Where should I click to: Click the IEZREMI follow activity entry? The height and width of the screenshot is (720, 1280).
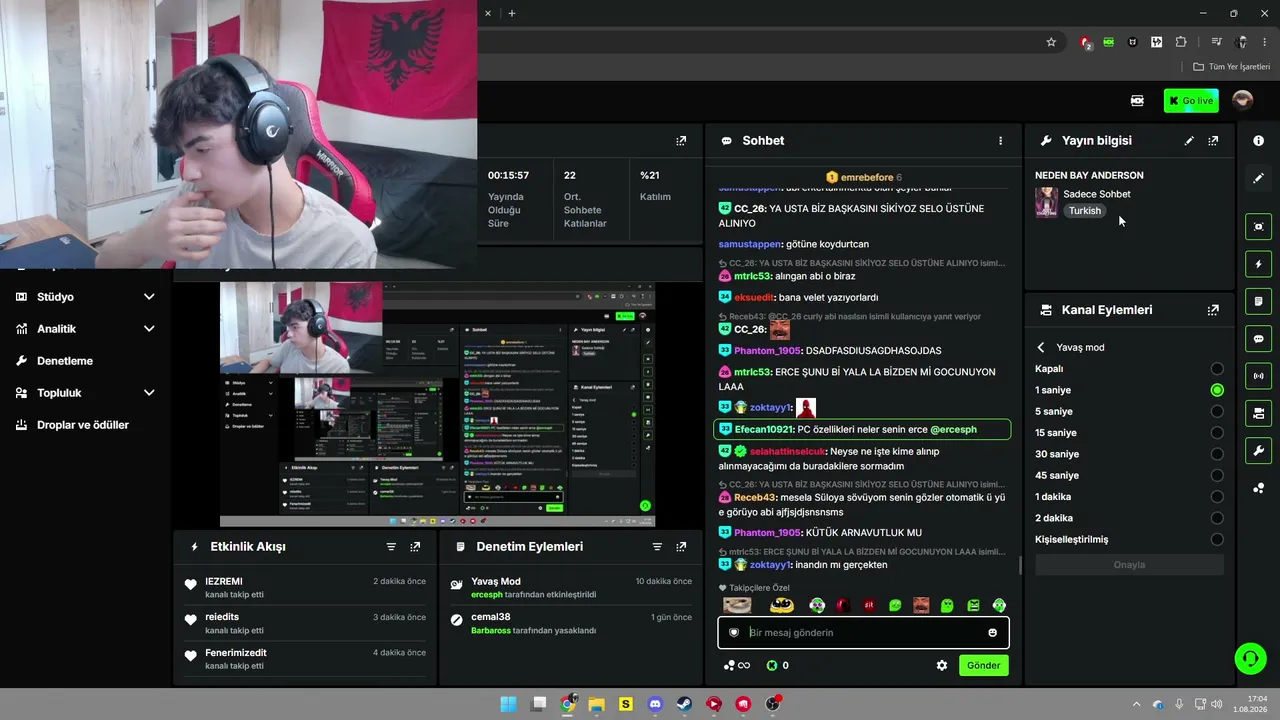click(306, 588)
